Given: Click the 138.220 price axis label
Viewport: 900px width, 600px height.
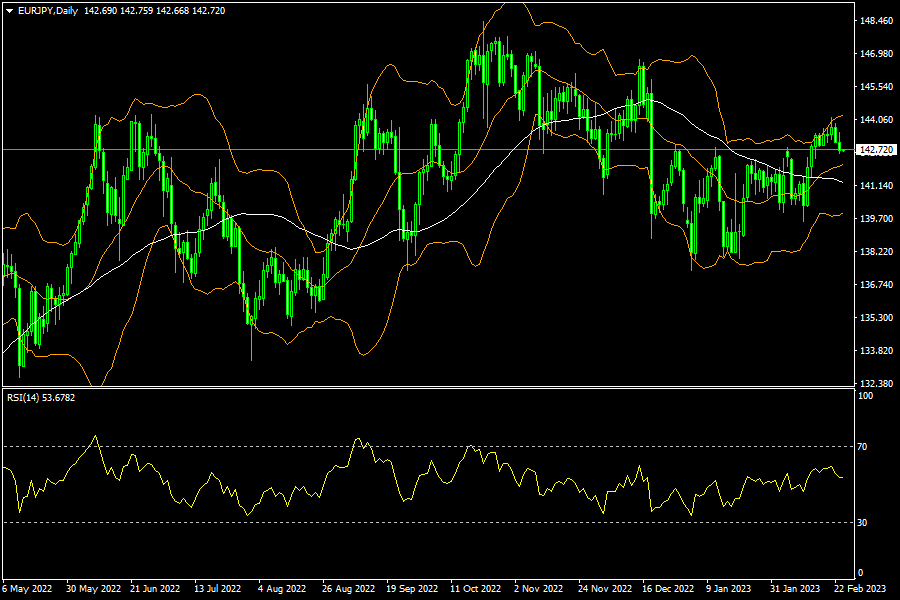Looking at the screenshot, I should pyautogui.click(x=876, y=251).
